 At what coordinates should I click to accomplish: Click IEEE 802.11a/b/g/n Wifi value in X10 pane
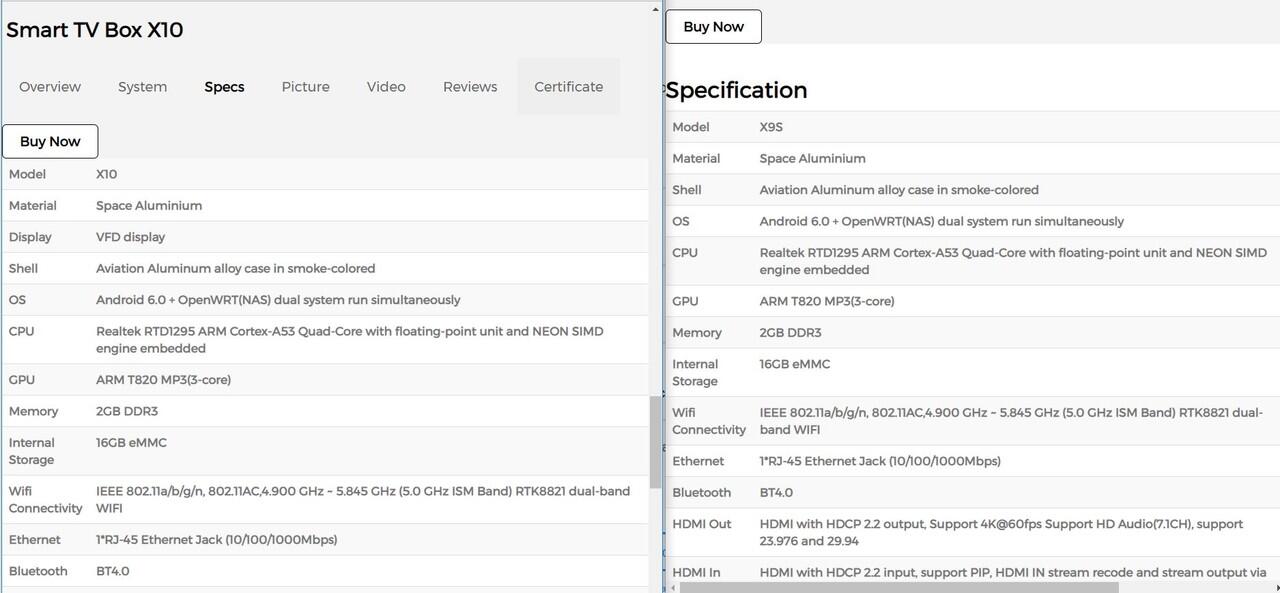point(363,499)
